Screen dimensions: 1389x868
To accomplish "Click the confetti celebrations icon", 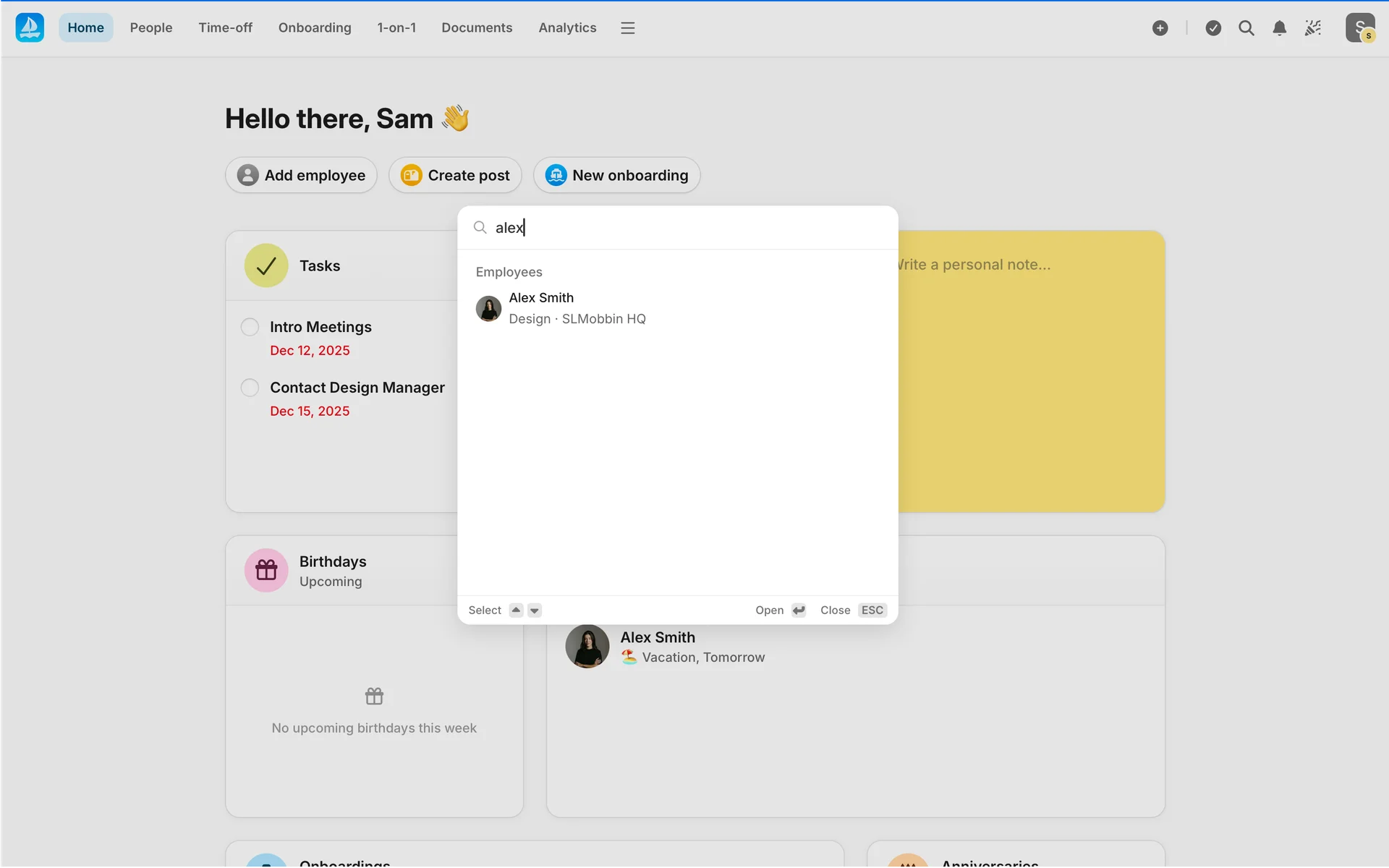I will (x=1312, y=27).
